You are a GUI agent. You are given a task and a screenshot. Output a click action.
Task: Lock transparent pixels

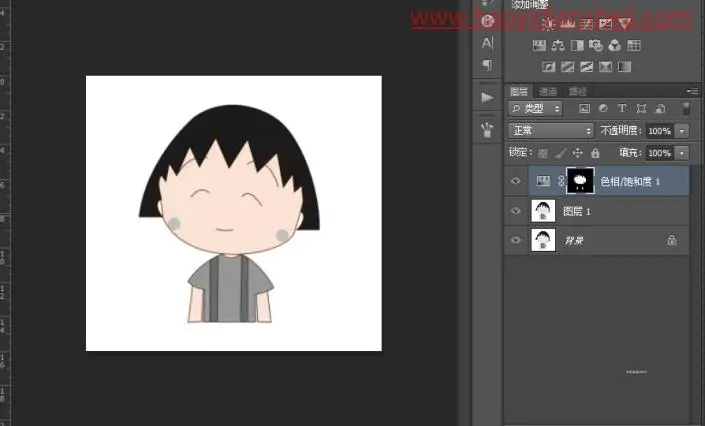click(x=543, y=153)
